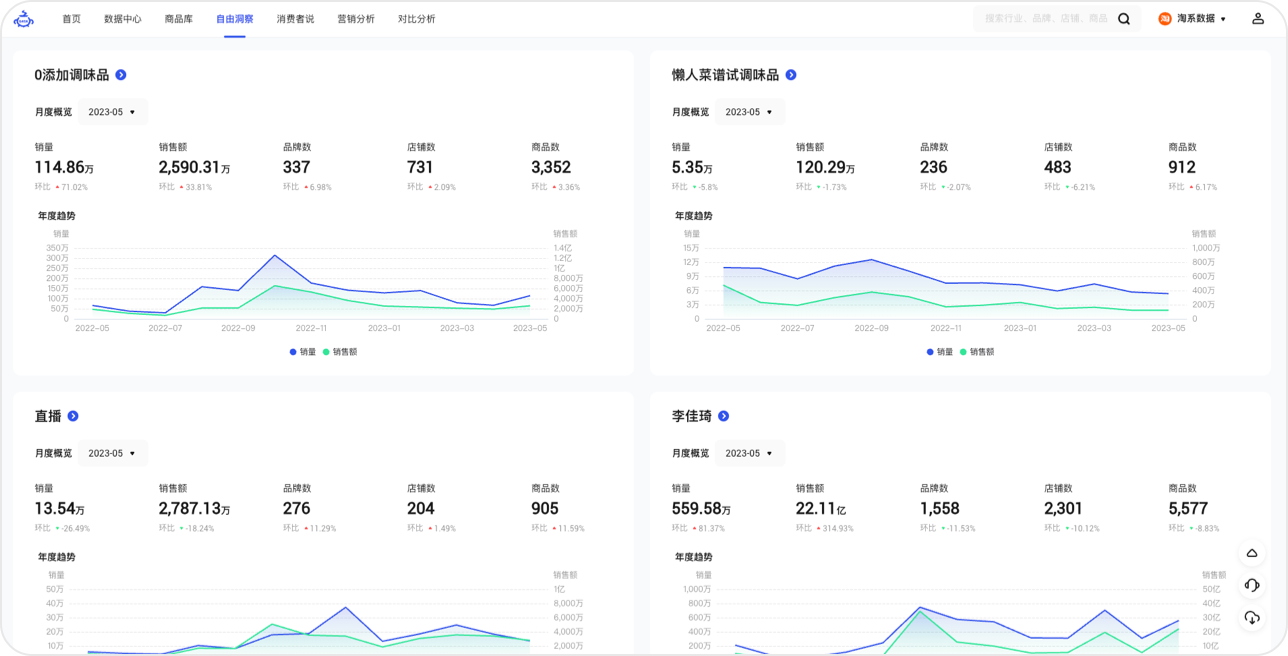Image resolution: width=1288 pixels, height=656 pixels.
Task: Click the 905 product count value
Action: (x=545, y=509)
